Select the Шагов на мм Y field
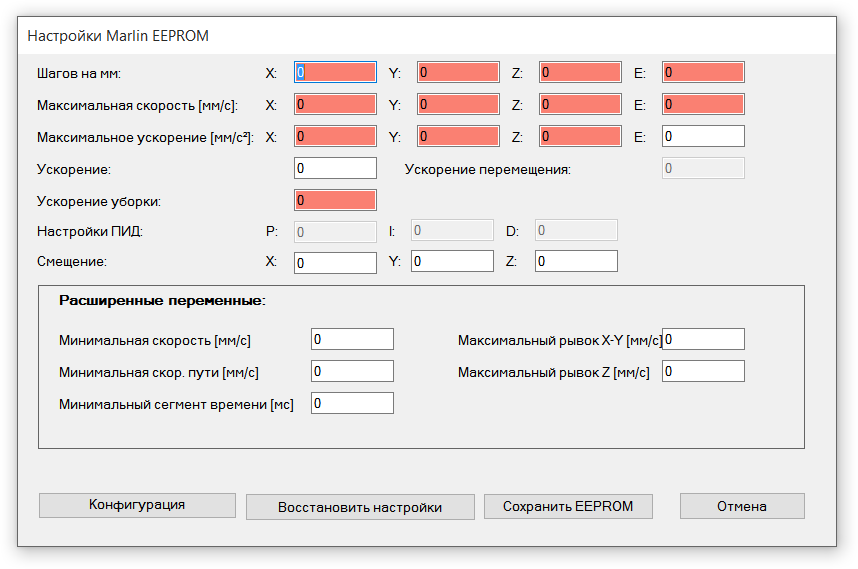This screenshot has width=858, height=569. pyautogui.click(x=458, y=72)
